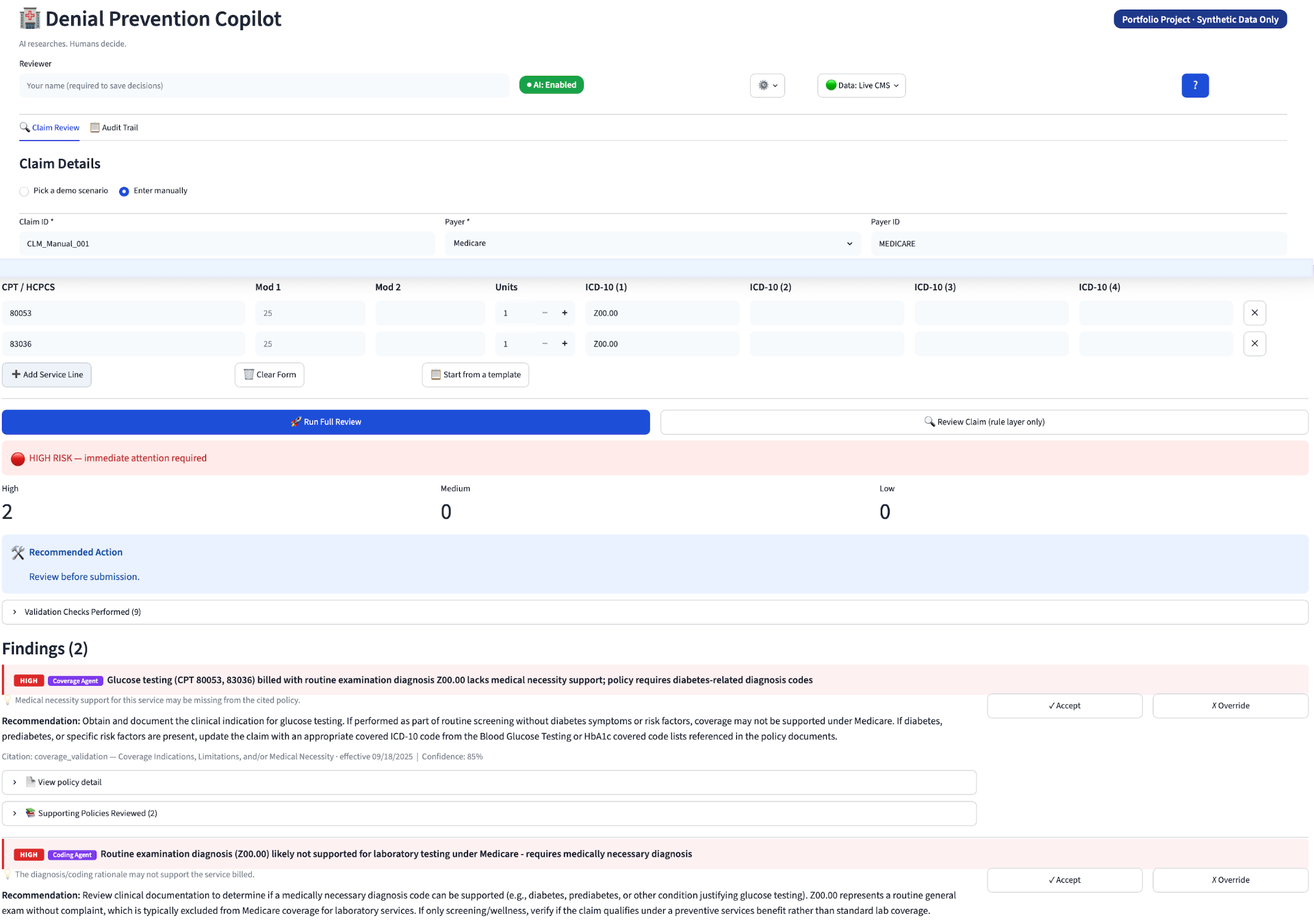
Task: Click ICD-10 (1) field of 80053 line
Action: pos(662,313)
